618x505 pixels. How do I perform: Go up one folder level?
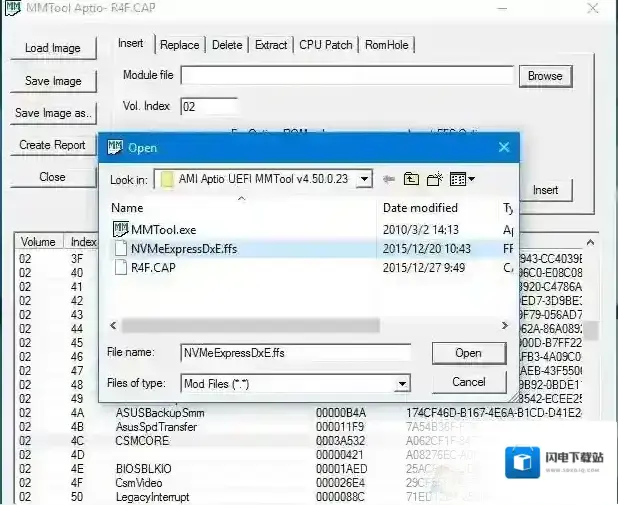pos(411,179)
